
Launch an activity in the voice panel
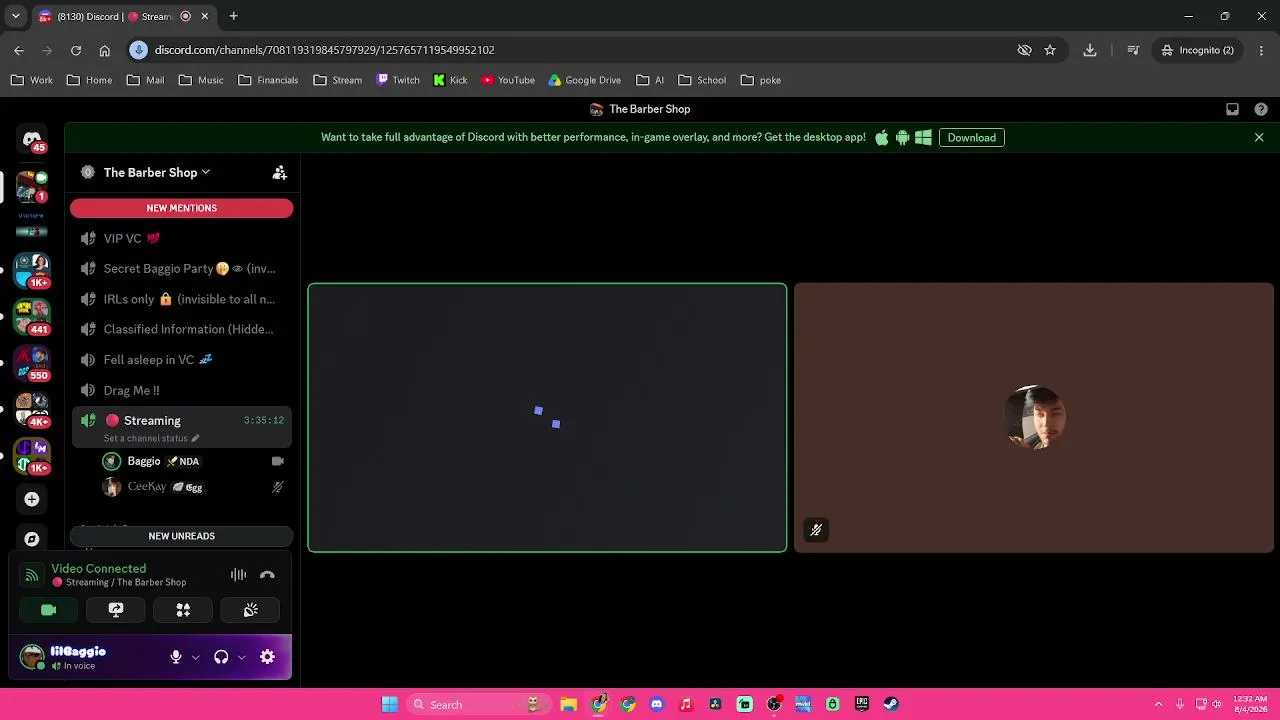[x=183, y=610]
